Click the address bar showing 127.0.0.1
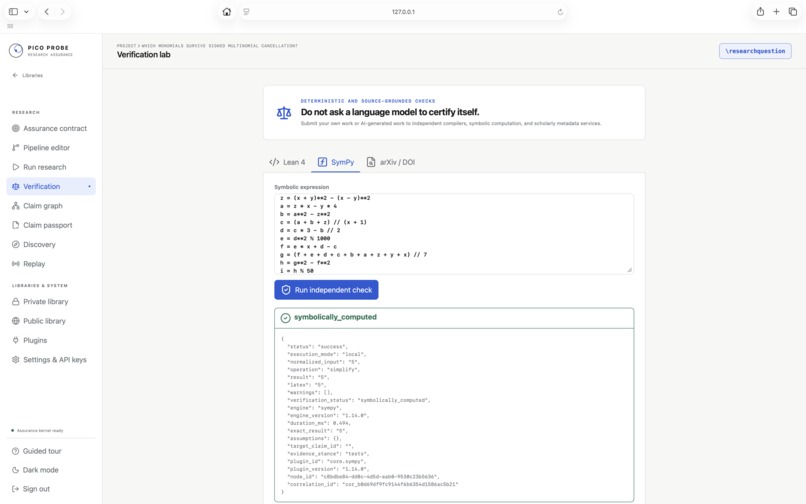 click(404, 12)
